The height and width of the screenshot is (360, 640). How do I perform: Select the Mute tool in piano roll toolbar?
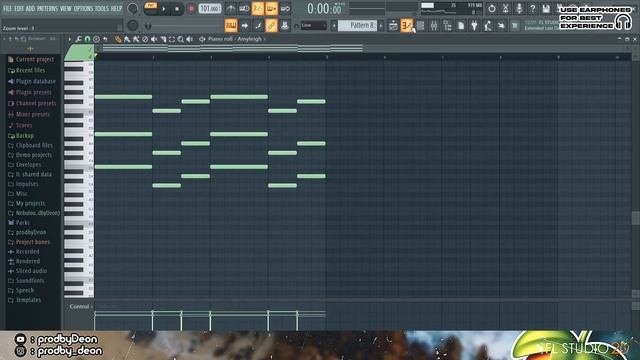tap(154, 39)
